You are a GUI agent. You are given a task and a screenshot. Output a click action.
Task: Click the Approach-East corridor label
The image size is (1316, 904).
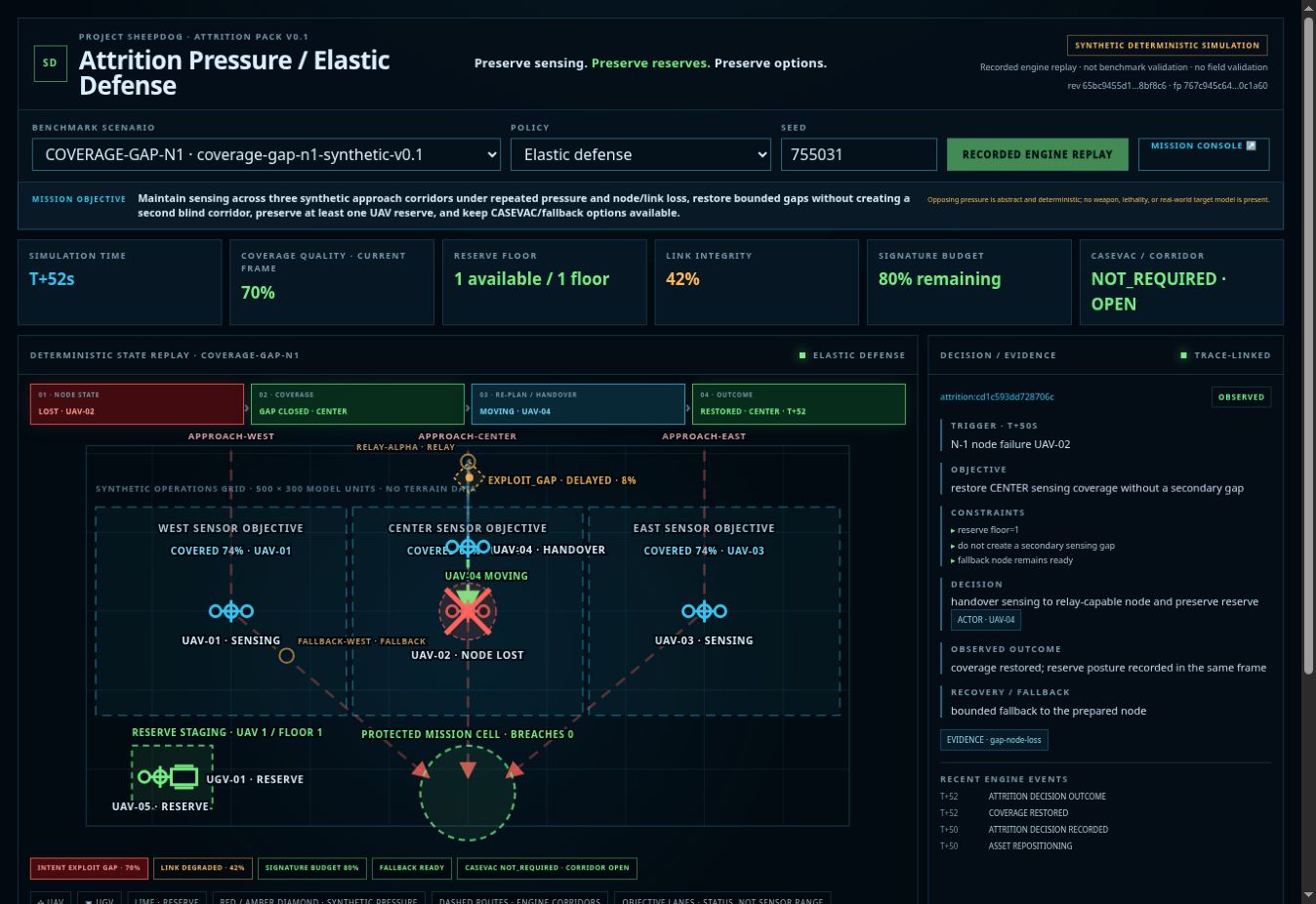pos(704,436)
